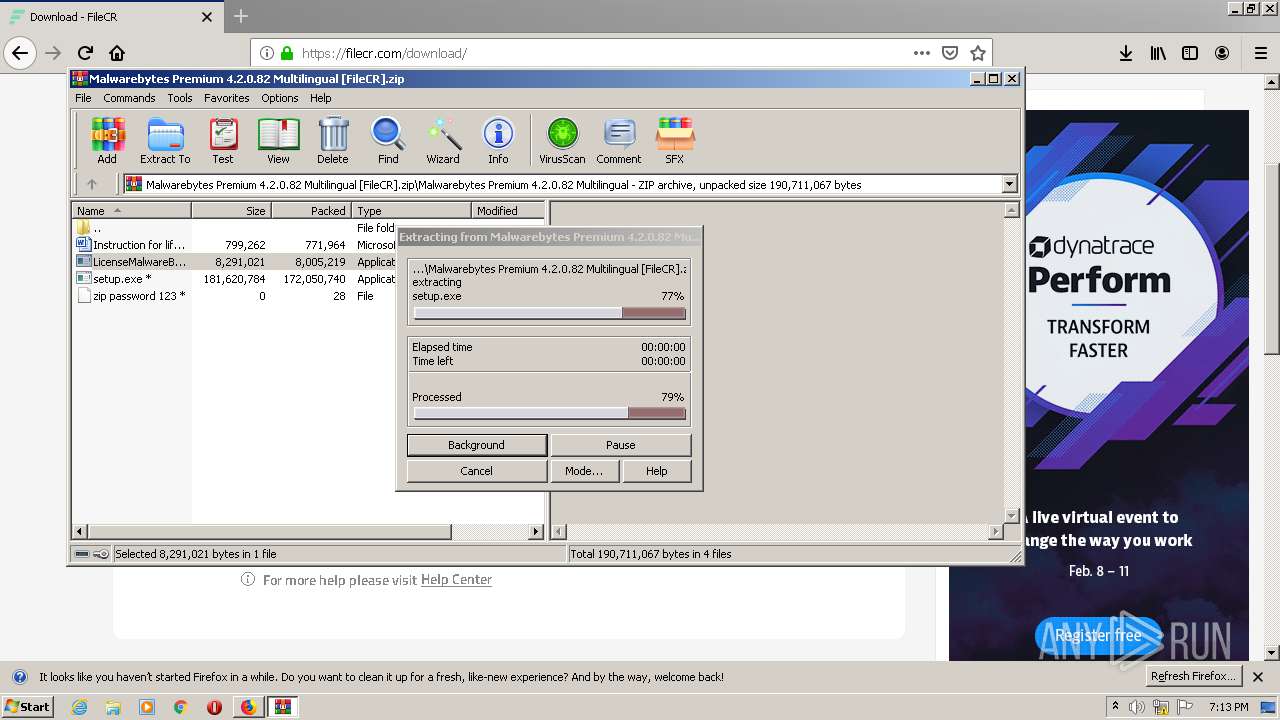Click the Pocket save icon
This screenshot has height=720, width=1280.
coord(950,53)
